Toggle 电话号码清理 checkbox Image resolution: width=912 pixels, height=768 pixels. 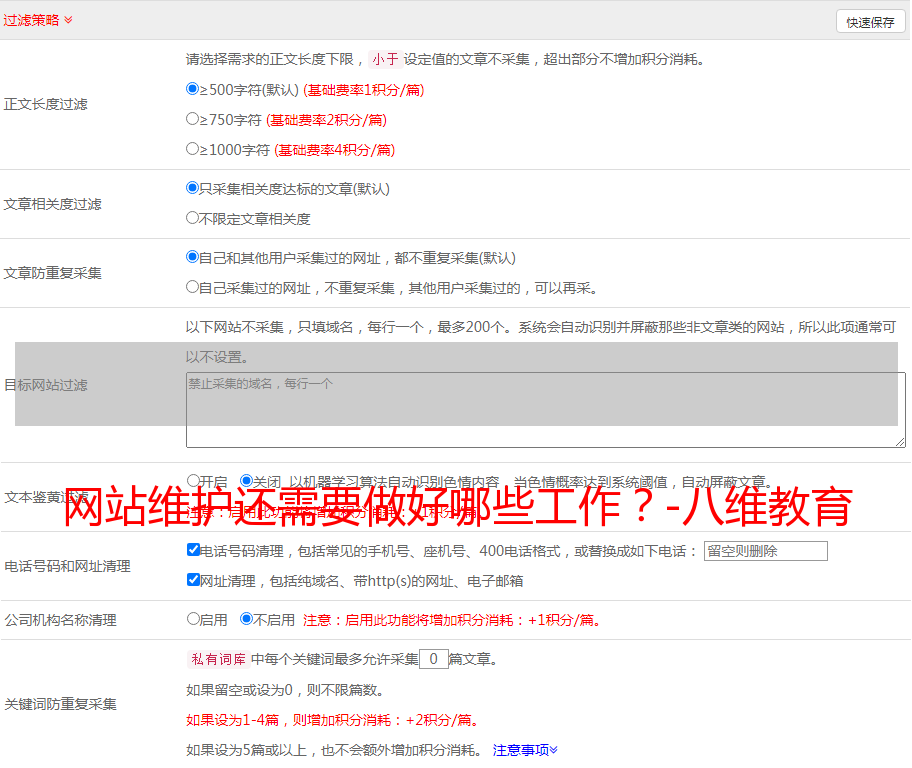[x=194, y=550]
